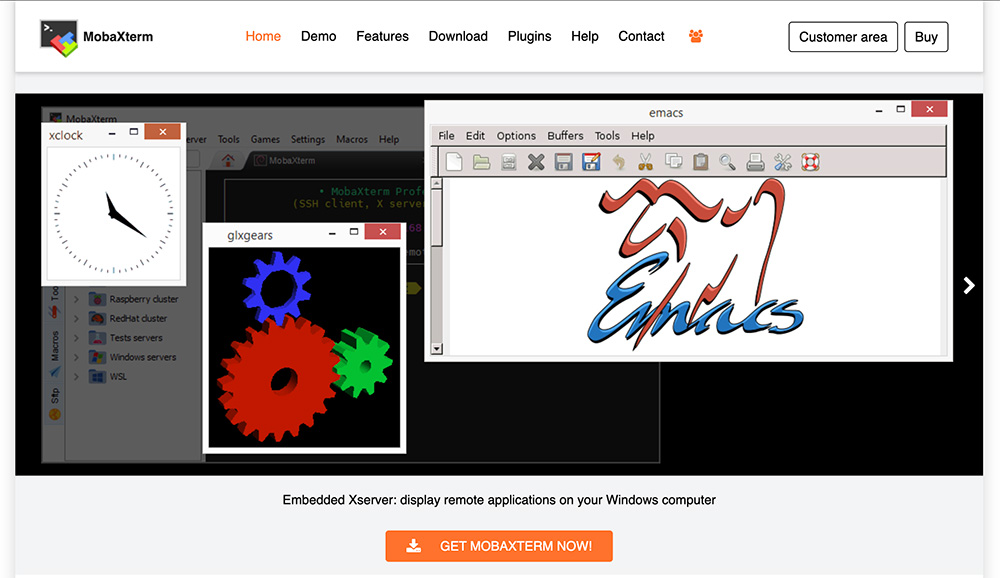Click the Tests servers folder icon
Screen dimensions: 1000x578
(x=97, y=337)
